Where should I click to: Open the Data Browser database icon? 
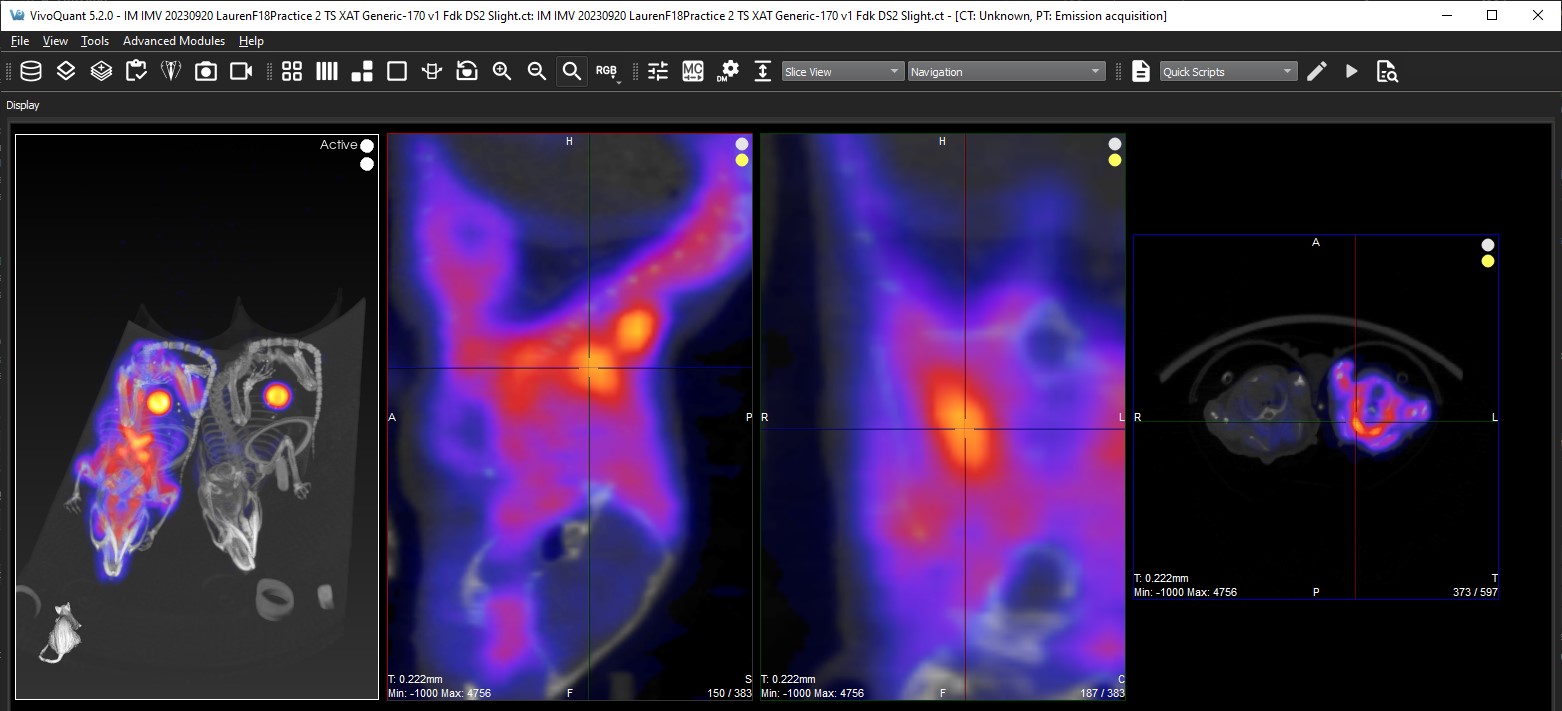[x=31, y=71]
